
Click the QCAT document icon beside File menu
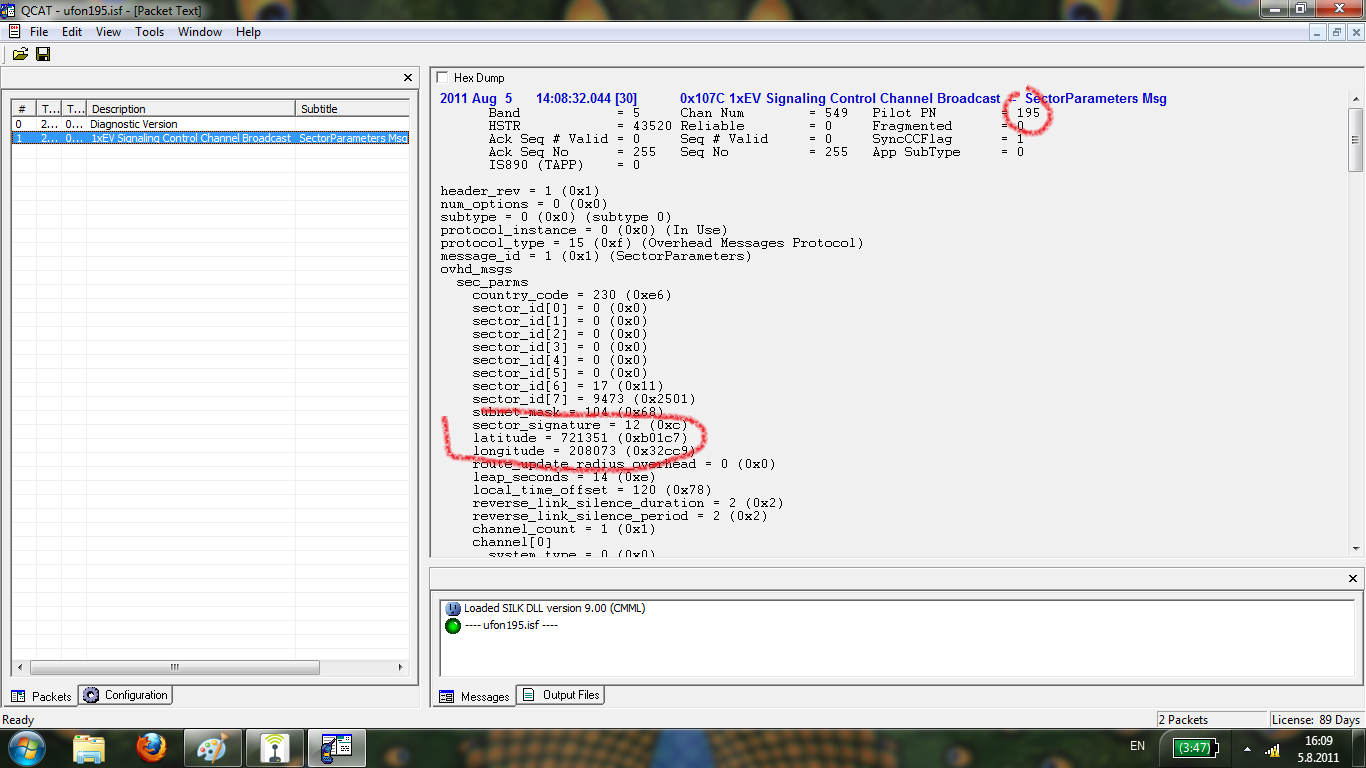tap(14, 32)
